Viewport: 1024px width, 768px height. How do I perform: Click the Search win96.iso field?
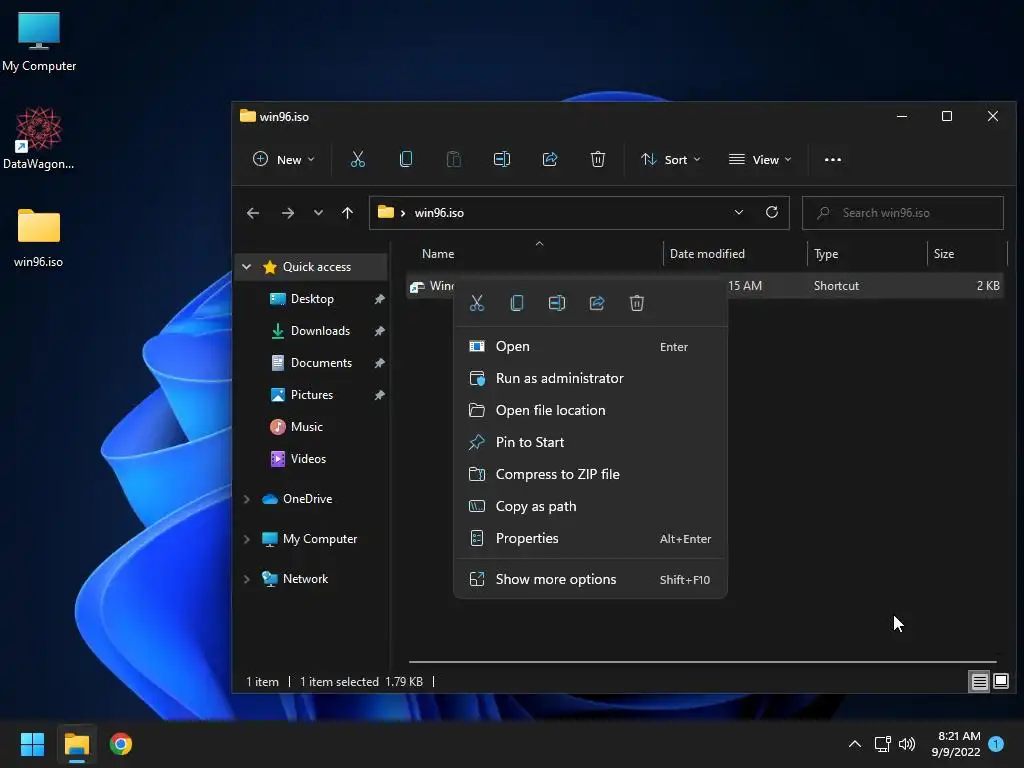click(903, 213)
